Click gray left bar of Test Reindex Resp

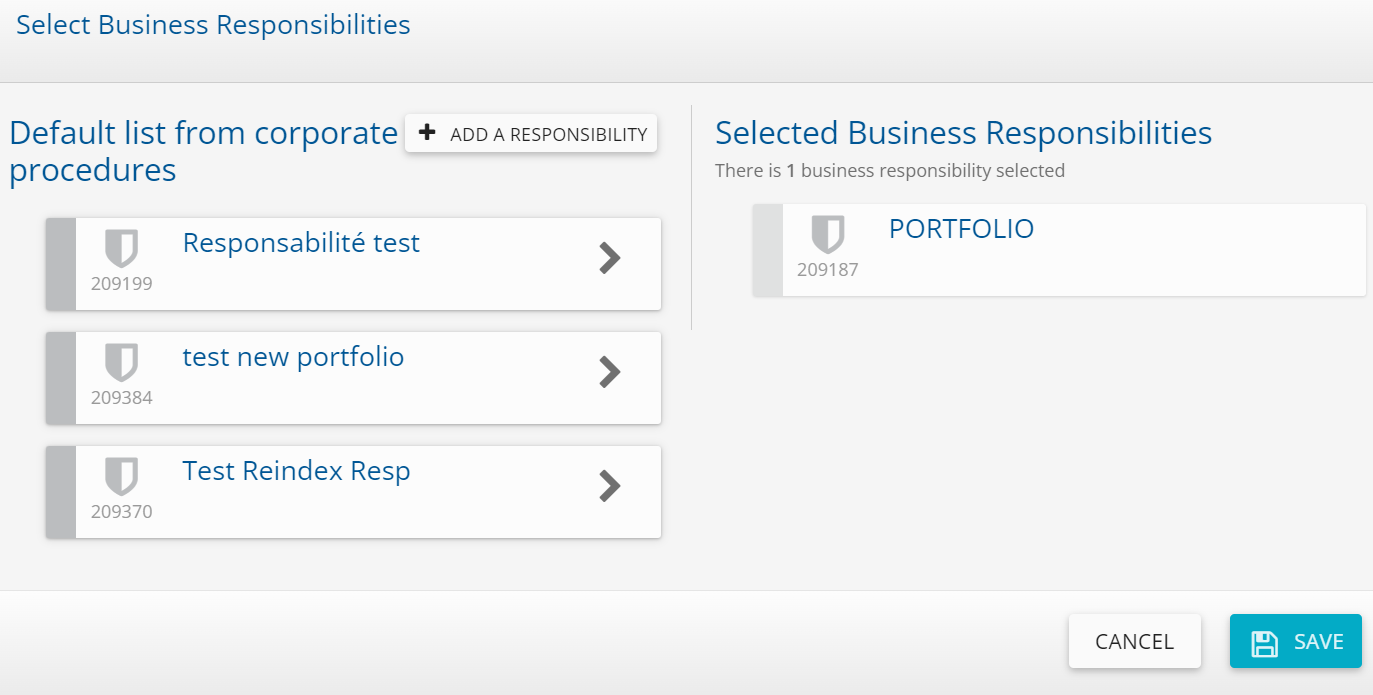point(61,492)
